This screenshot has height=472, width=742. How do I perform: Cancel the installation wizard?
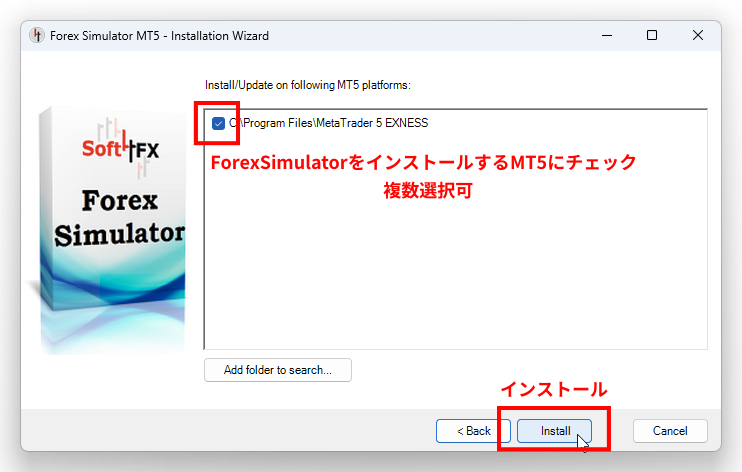670,431
